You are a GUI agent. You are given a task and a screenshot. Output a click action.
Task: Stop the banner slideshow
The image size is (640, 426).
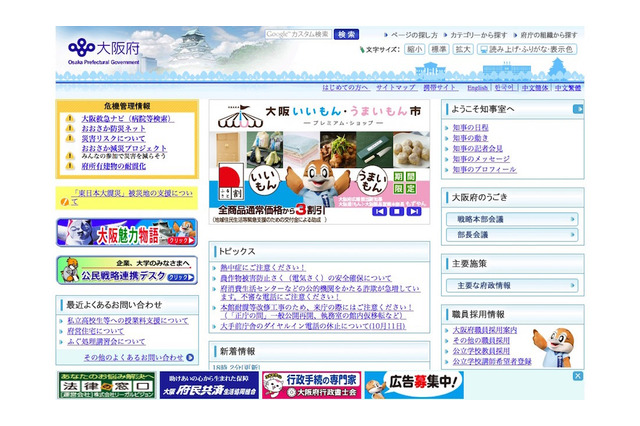[x=396, y=211]
